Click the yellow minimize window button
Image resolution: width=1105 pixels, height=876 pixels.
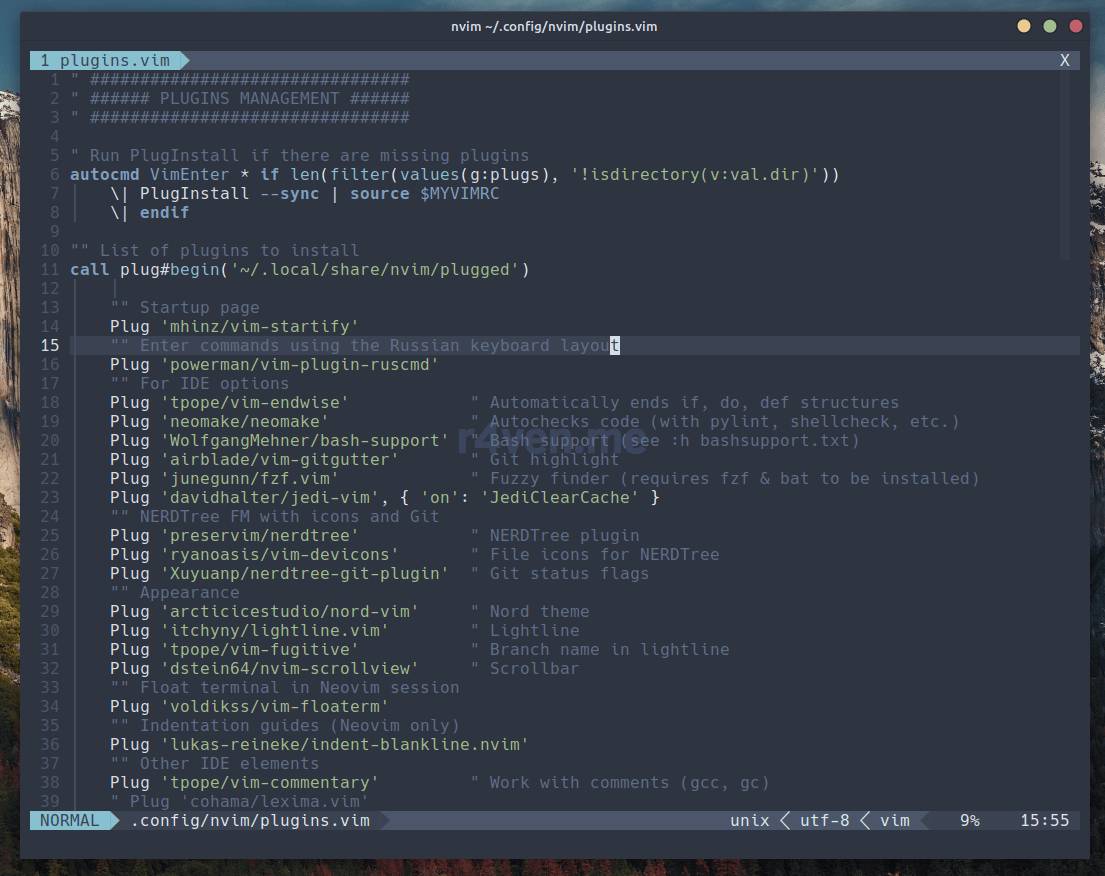[1023, 26]
